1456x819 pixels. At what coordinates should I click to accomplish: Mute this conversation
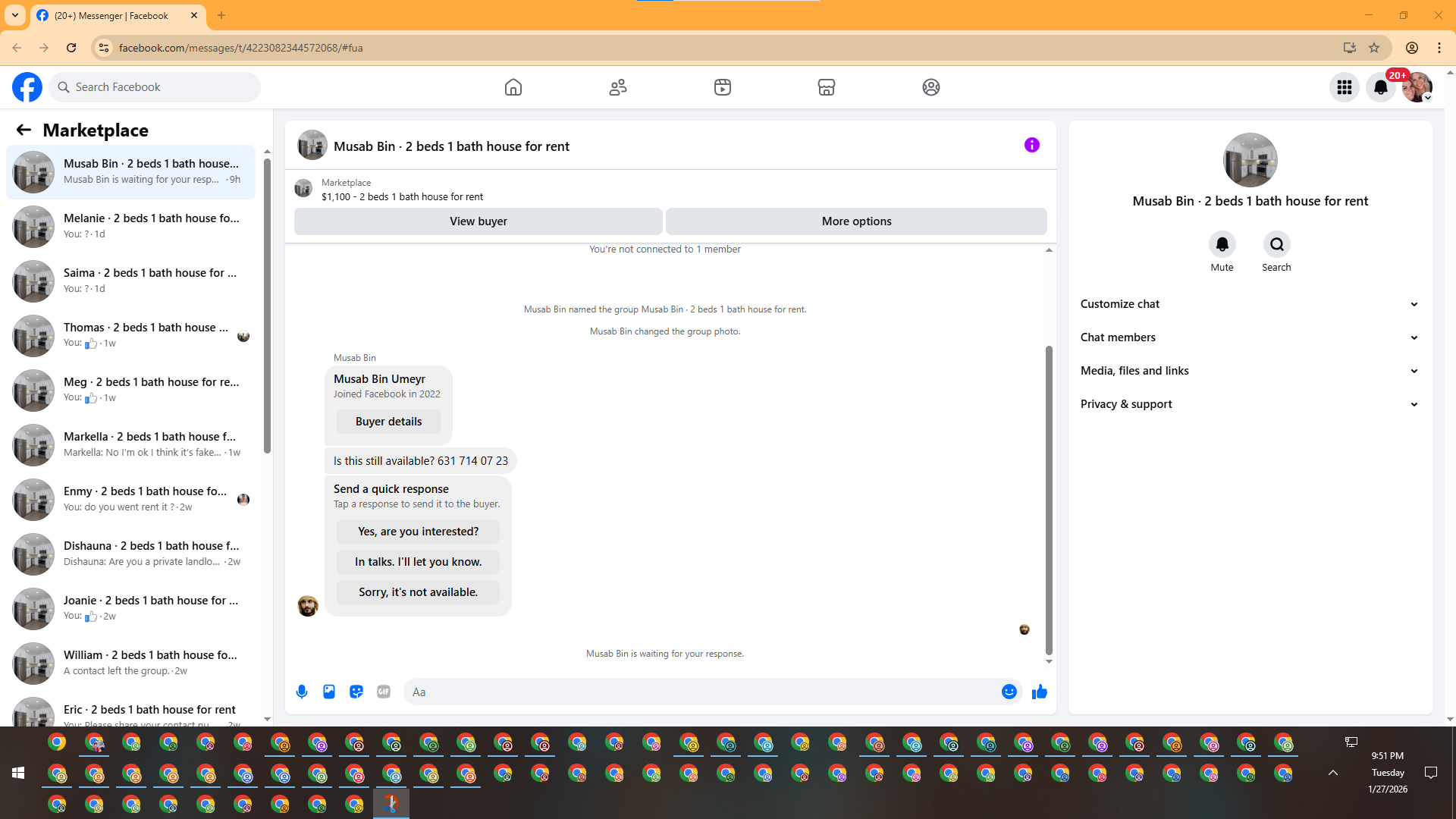pos(1222,245)
